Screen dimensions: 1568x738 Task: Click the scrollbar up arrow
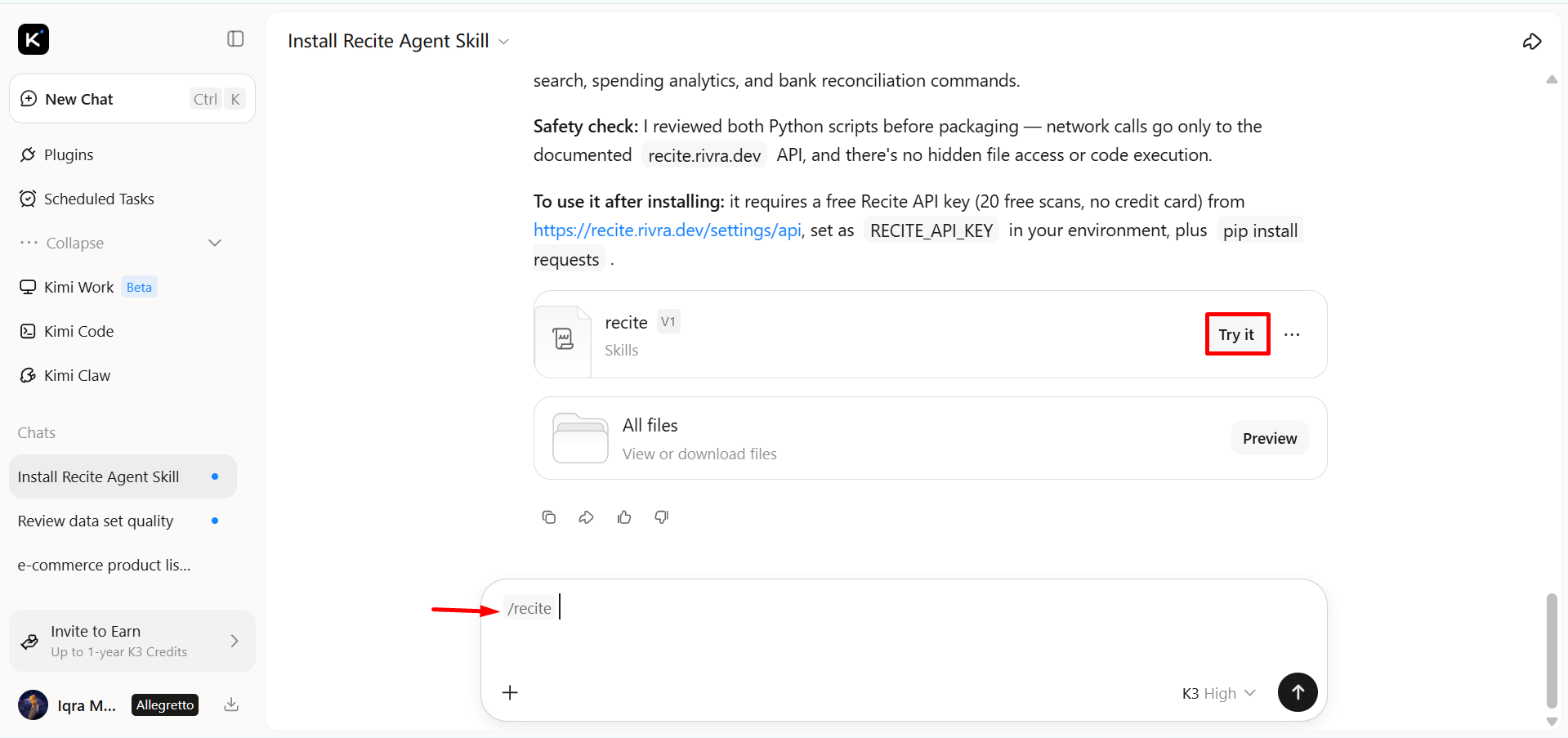pos(1552,79)
